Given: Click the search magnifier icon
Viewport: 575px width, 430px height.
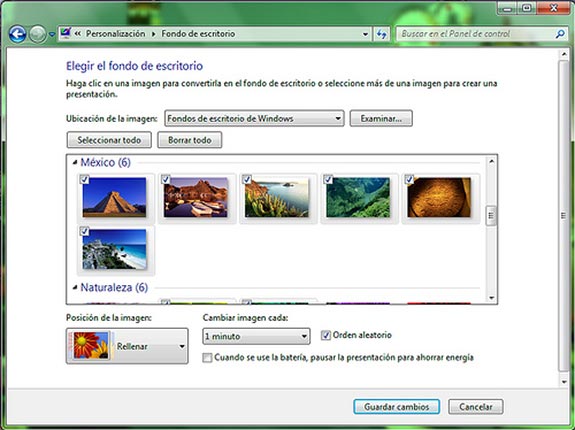Looking at the screenshot, I should click(x=560, y=34).
